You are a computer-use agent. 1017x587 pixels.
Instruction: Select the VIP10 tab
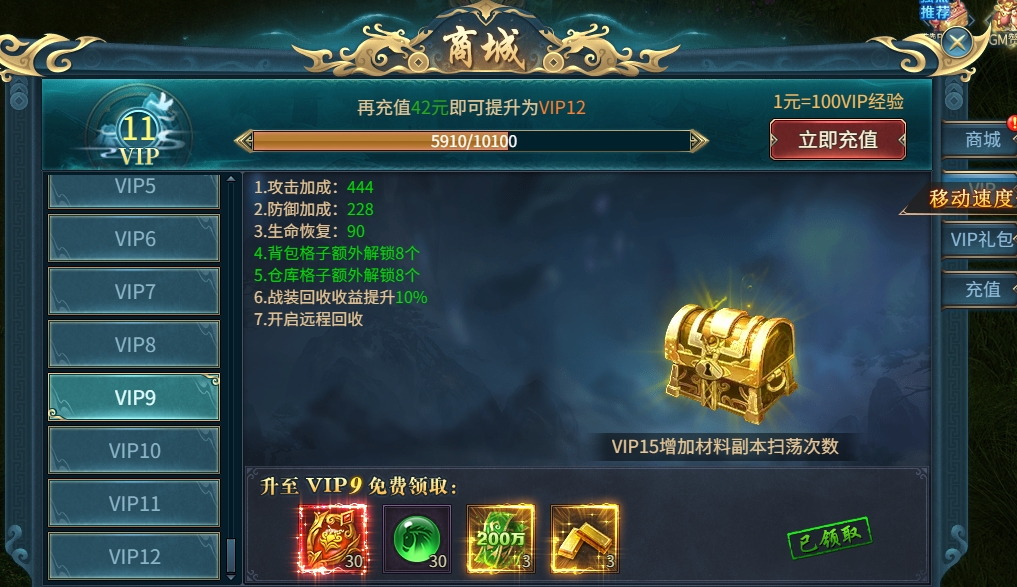click(x=134, y=450)
